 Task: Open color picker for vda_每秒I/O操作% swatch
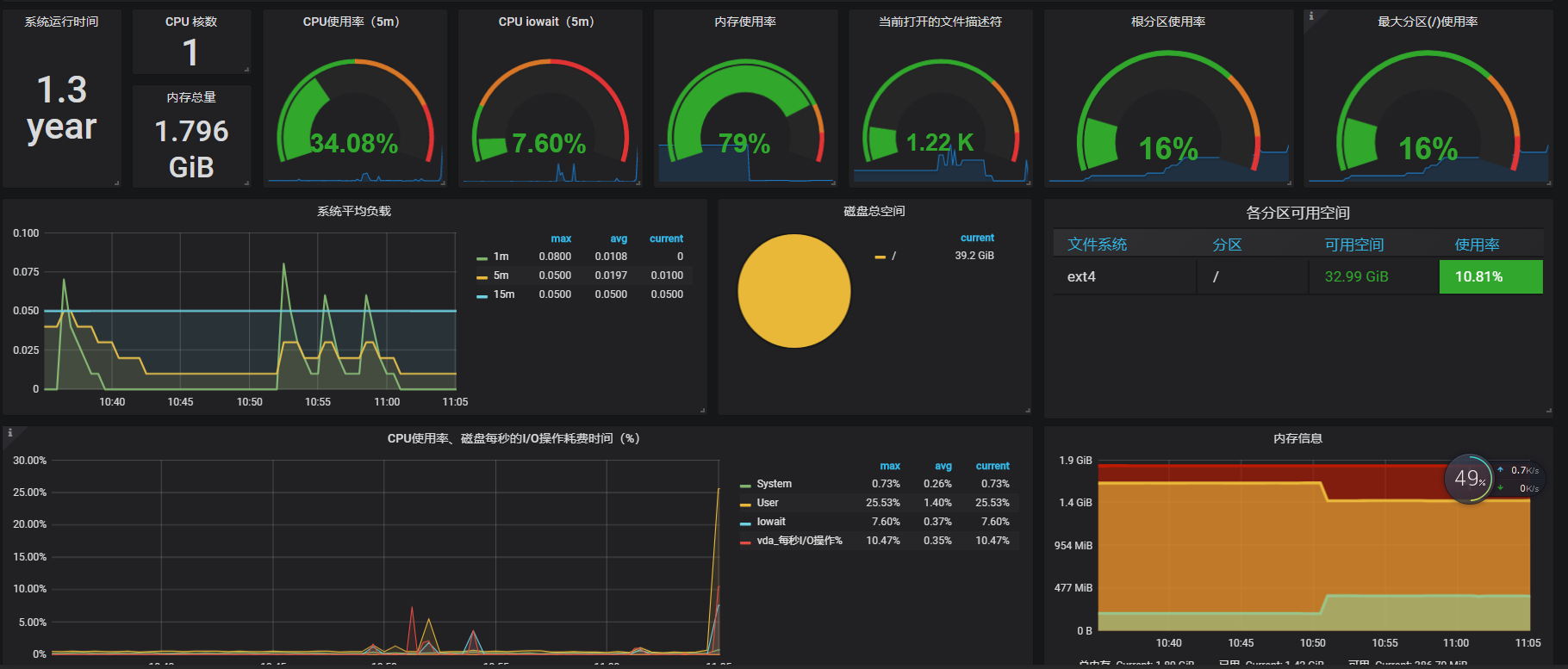[745, 542]
